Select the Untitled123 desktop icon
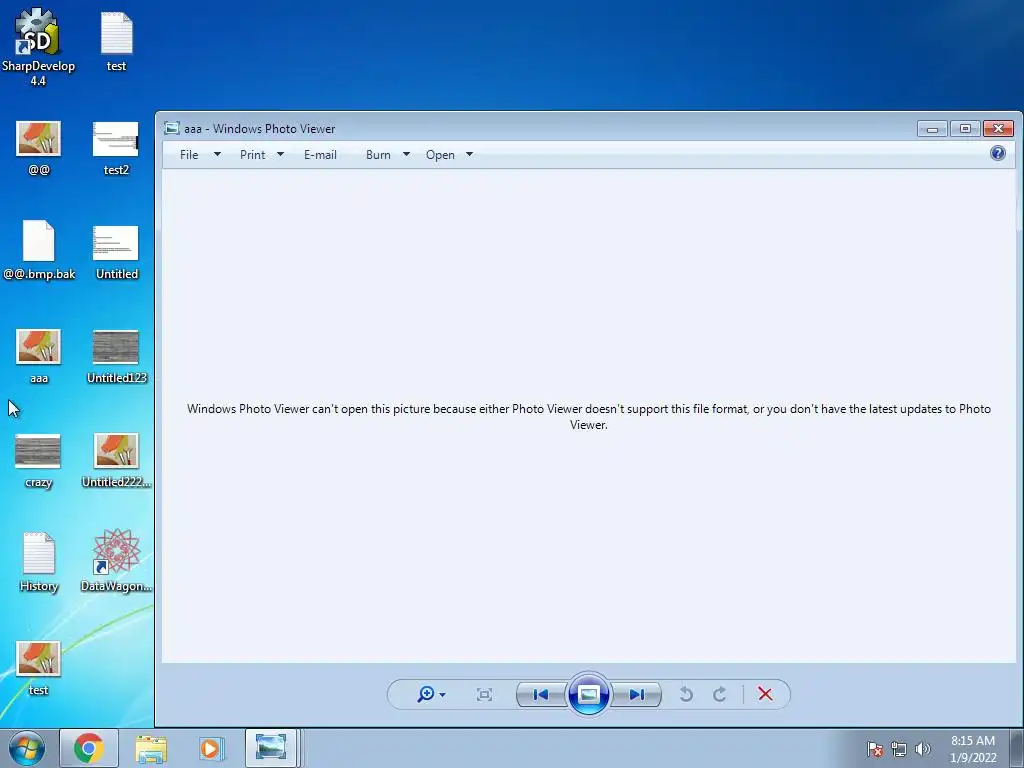 [x=116, y=357]
